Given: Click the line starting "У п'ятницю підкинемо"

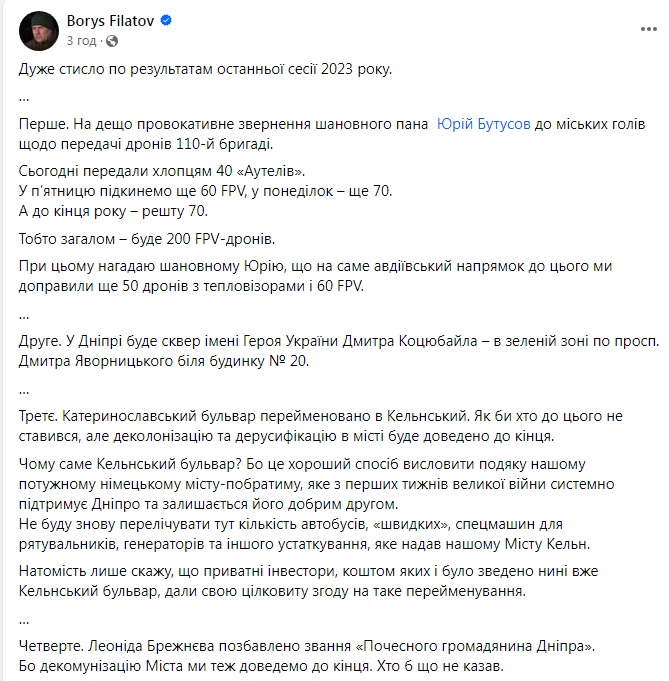Looking at the screenshot, I should [200, 190].
